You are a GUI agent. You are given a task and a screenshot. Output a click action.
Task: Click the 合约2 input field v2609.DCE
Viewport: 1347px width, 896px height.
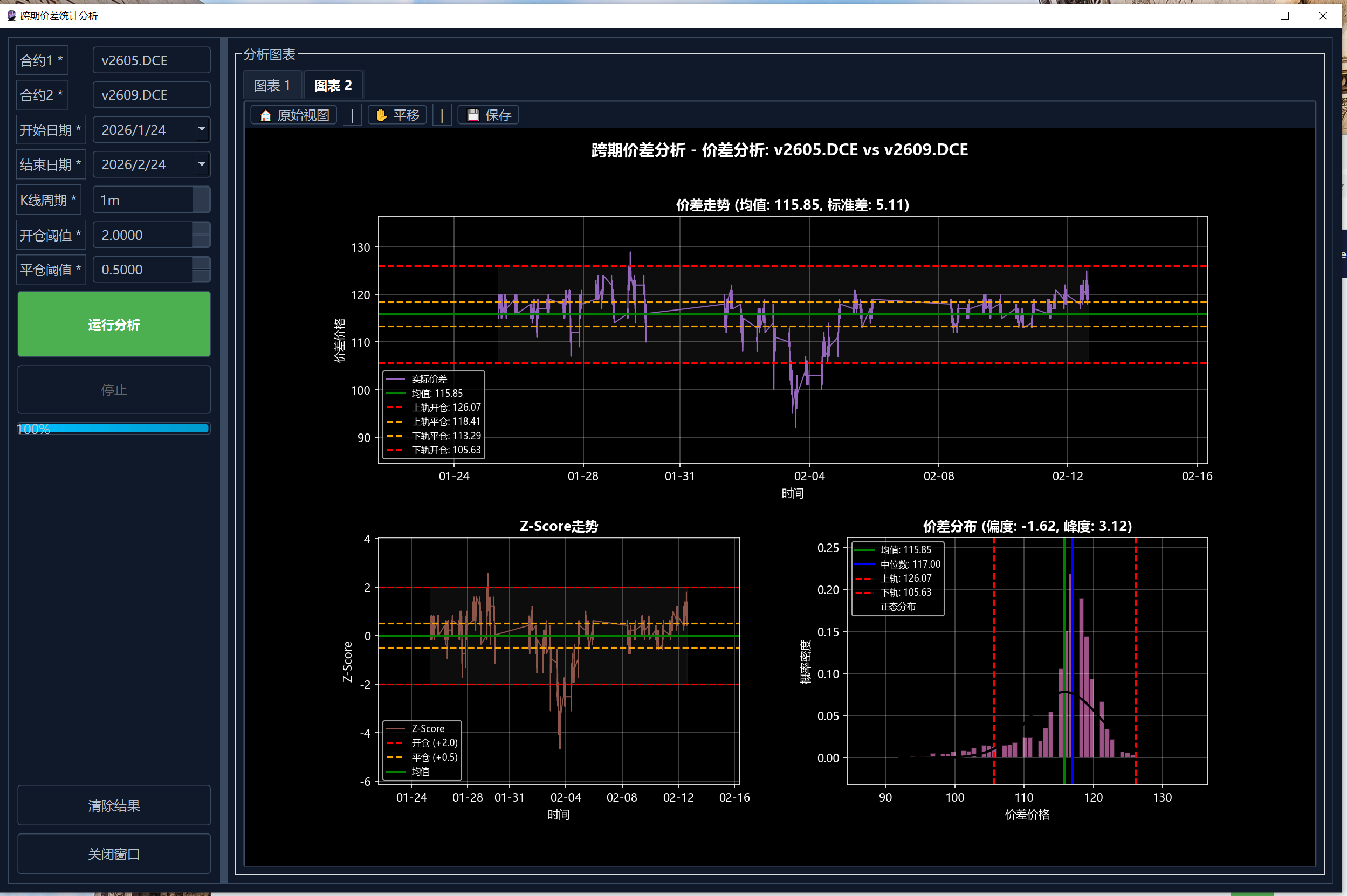pyautogui.click(x=151, y=95)
